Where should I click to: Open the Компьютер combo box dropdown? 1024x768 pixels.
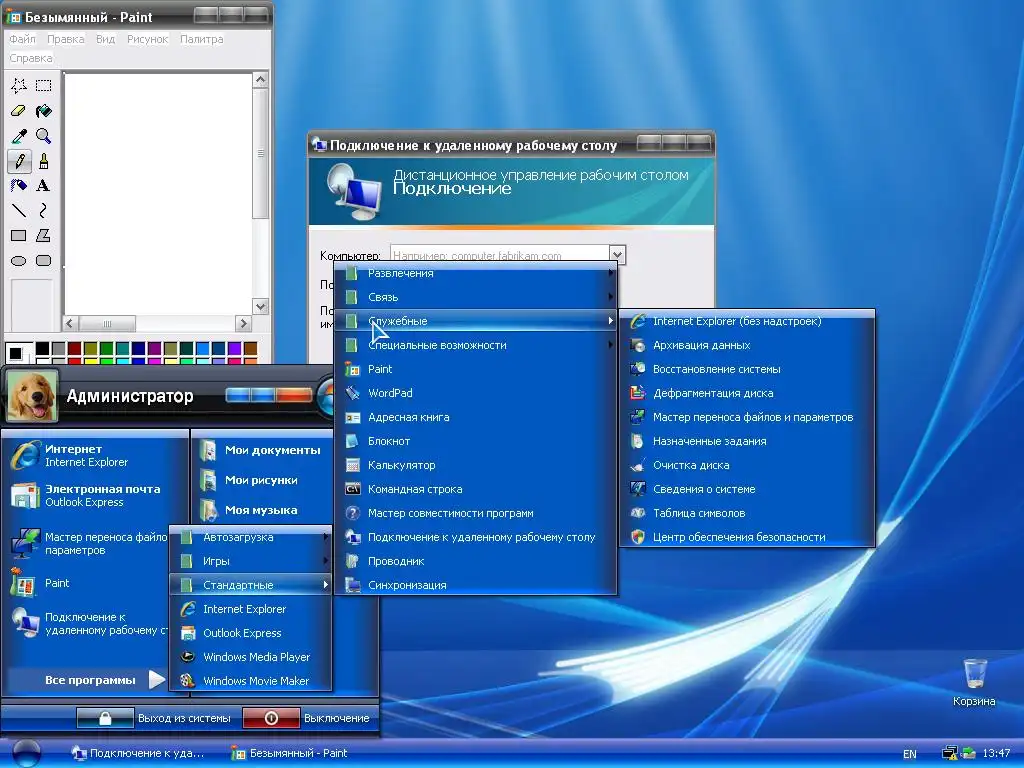click(617, 254)
